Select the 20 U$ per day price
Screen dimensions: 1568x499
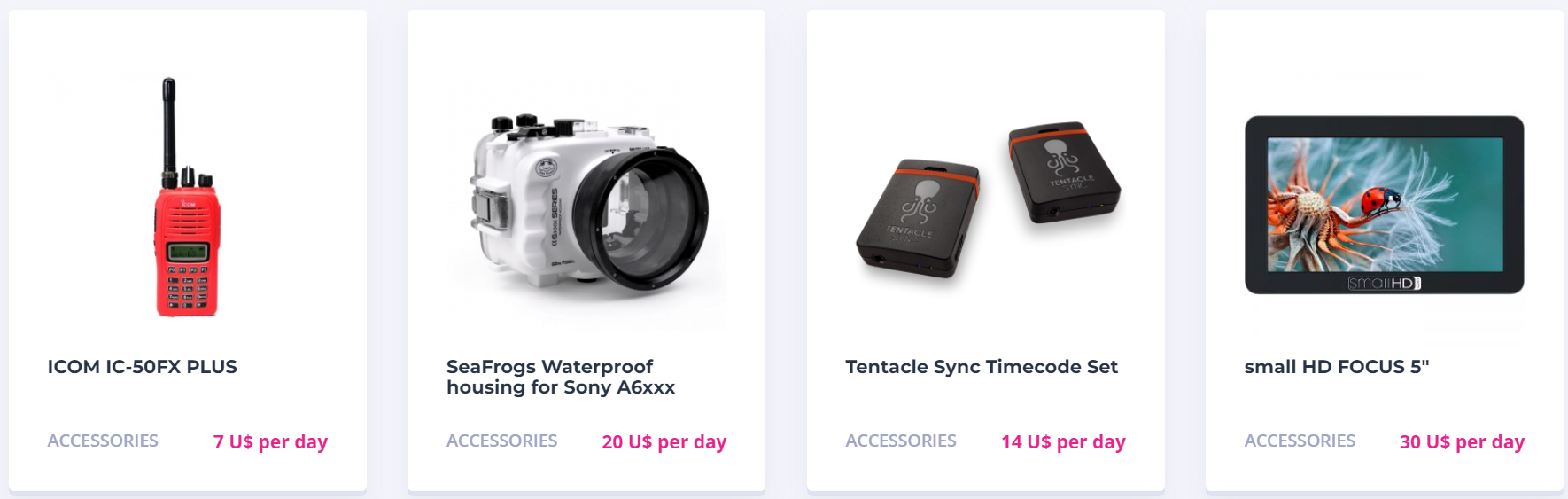click(x=664, y=441)
